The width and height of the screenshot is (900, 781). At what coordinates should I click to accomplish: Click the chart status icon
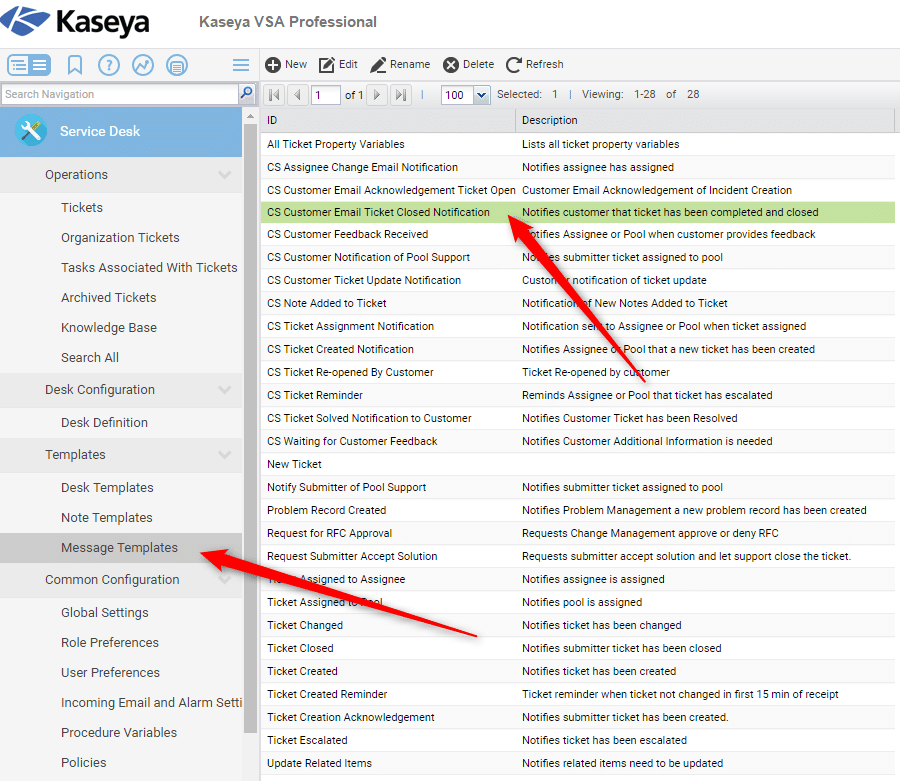(143, 65)
